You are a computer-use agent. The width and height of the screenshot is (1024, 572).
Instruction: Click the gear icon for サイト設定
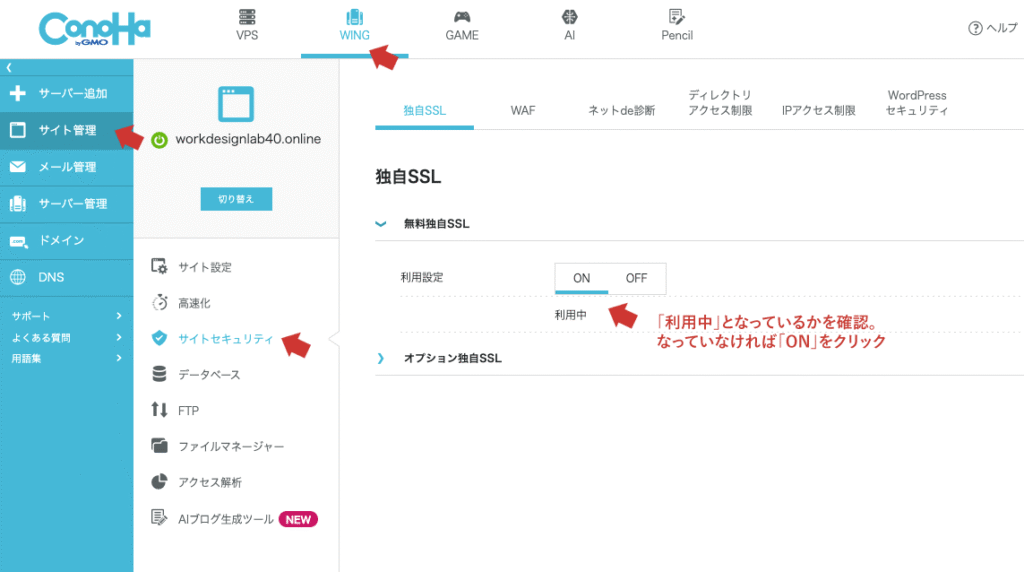(x=159, y=266)
